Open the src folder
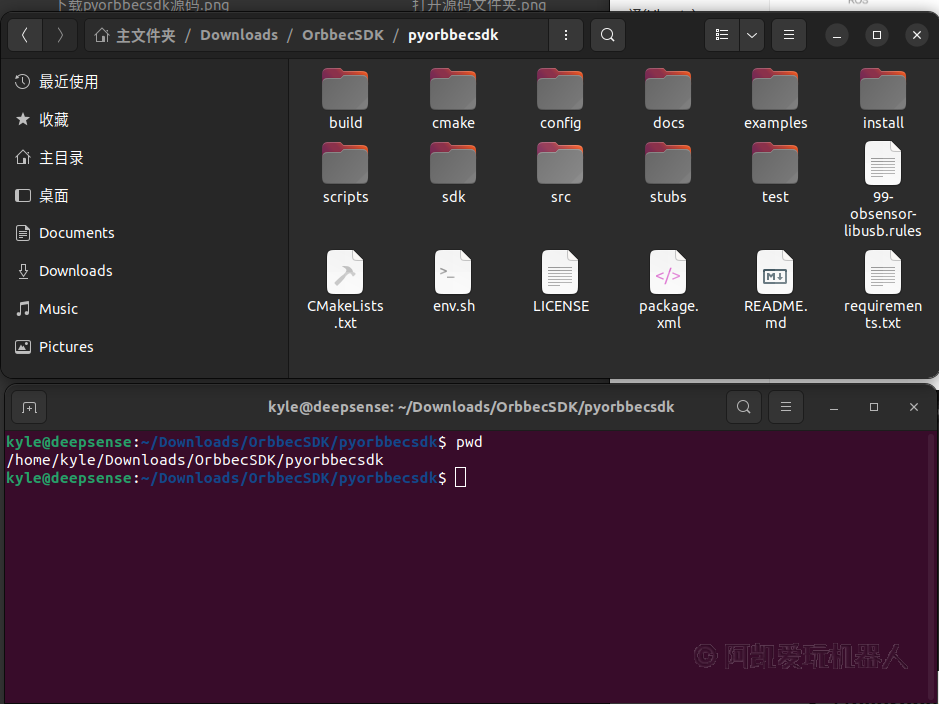This screenshot has height=704, width=939. point(561,174)
